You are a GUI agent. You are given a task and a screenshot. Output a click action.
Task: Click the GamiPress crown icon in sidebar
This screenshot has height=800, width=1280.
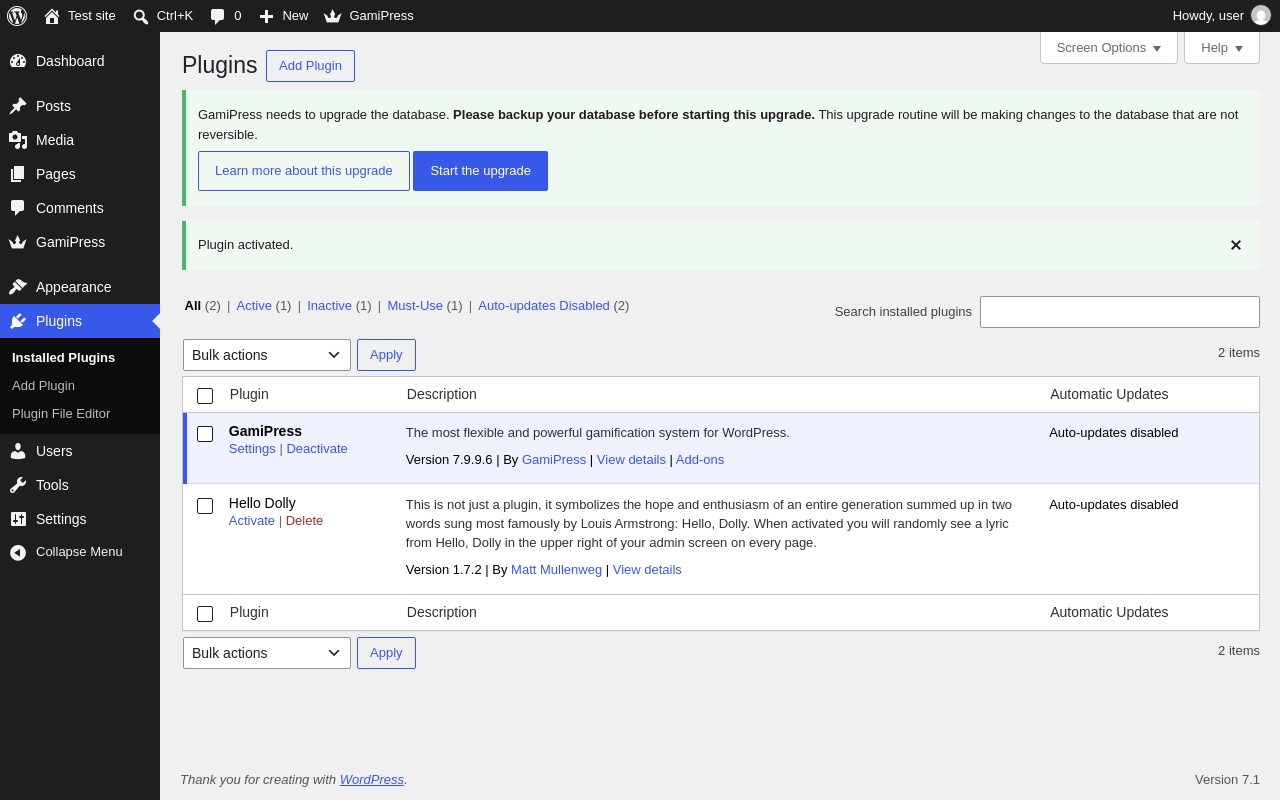point(18,242)
